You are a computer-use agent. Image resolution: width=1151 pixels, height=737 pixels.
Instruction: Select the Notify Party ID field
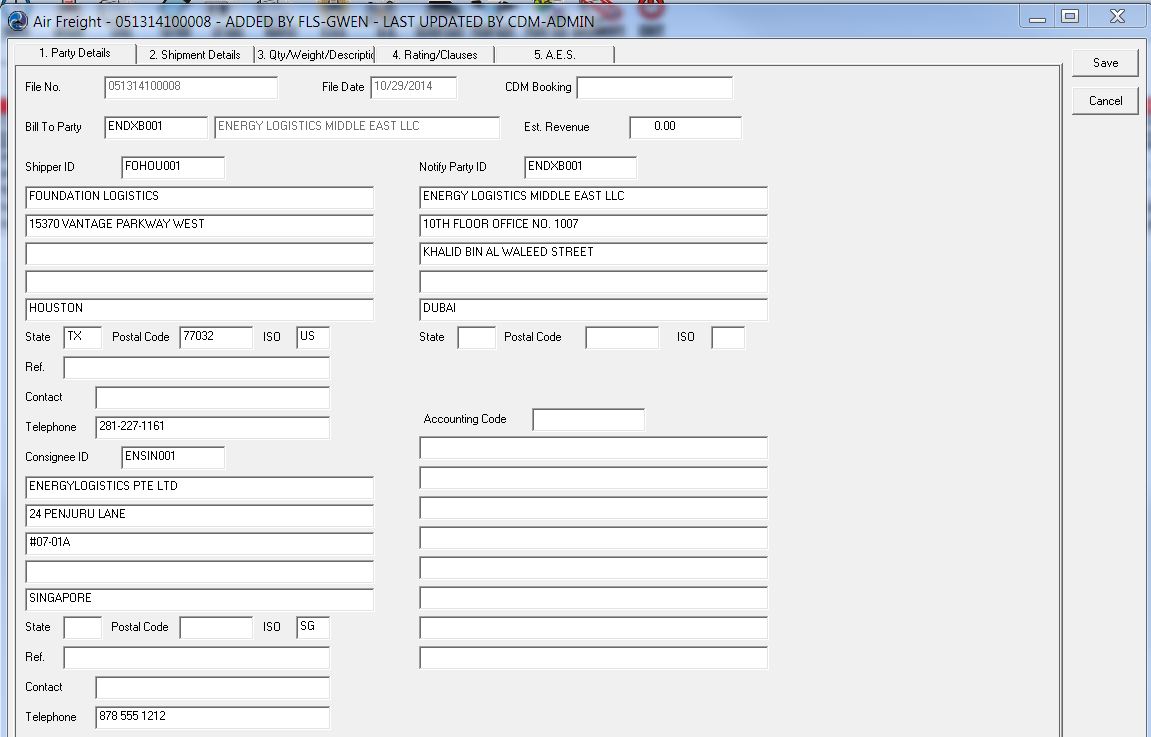tap(579, 167)
